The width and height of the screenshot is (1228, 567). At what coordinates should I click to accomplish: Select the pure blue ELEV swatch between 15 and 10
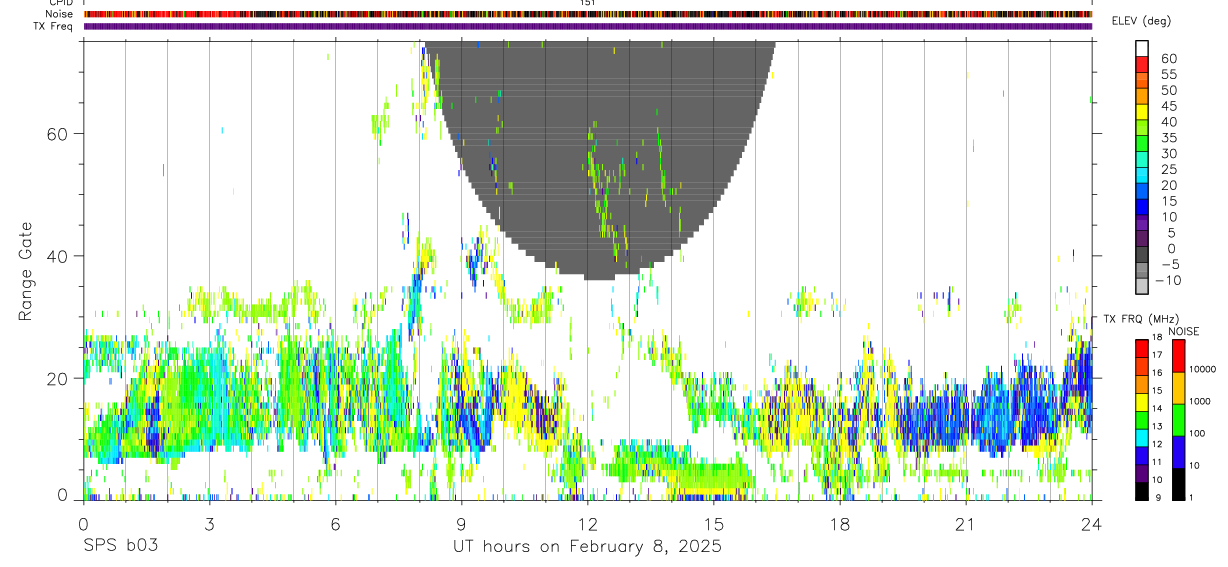coord(1142,207)
